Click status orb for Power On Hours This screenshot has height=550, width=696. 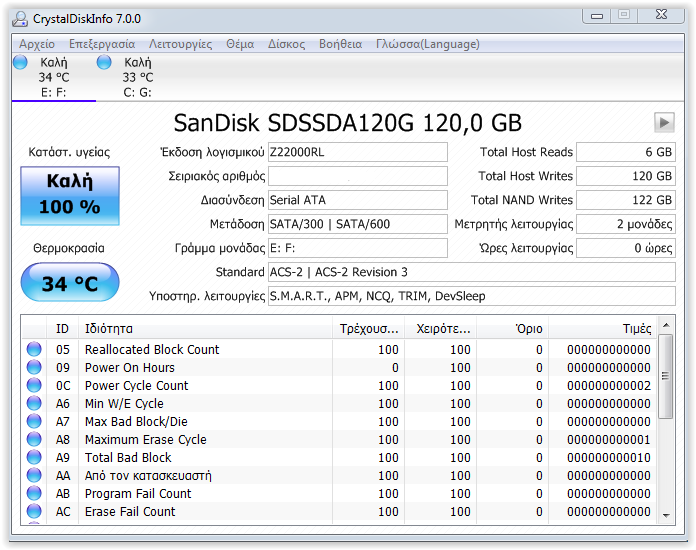pyautogui.click(x=34, y=367)
